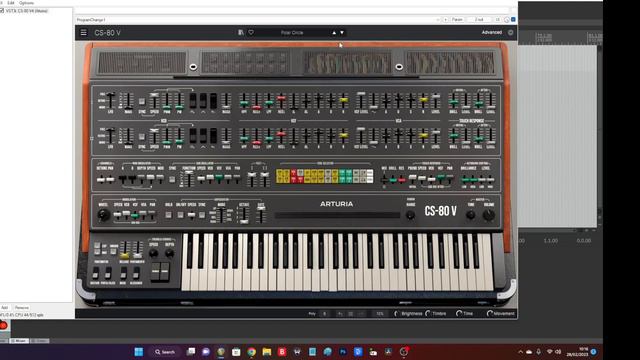Open Polar Circle preset name dropdown
Image resolution: width=640 pixels, height=360 pixels.
click(x=292, y=33)
